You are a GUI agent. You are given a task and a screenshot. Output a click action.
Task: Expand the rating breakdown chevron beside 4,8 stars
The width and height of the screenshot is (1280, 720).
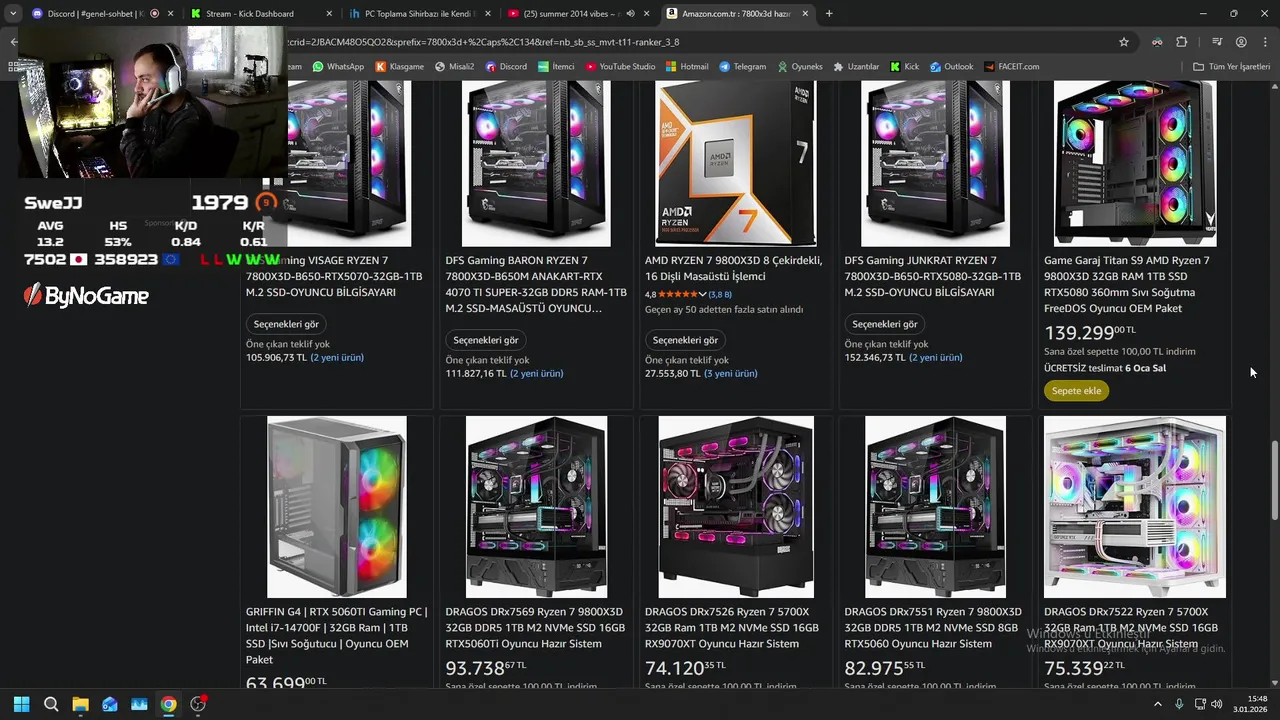click(x=702, y=295)
